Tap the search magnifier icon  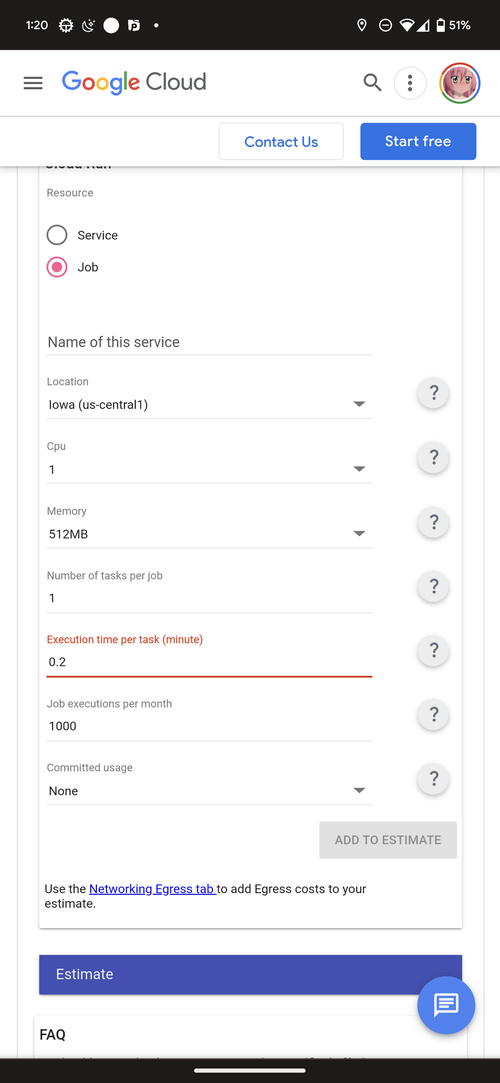pyautogui.click(x=372, y=83)
